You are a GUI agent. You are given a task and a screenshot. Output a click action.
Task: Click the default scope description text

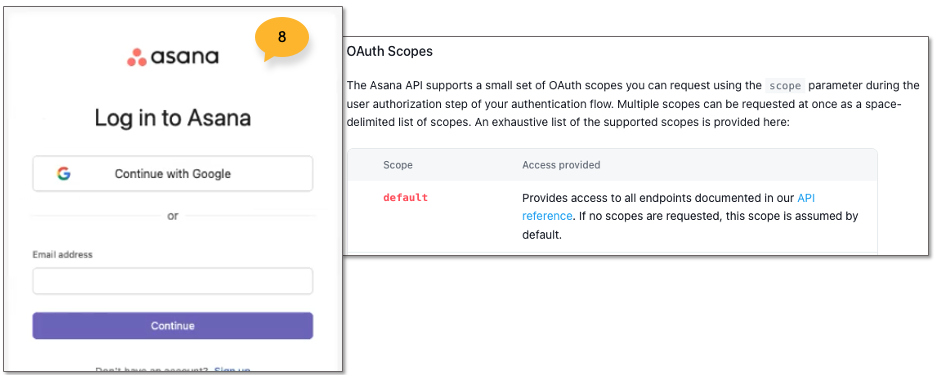click(x=690, y=216)
